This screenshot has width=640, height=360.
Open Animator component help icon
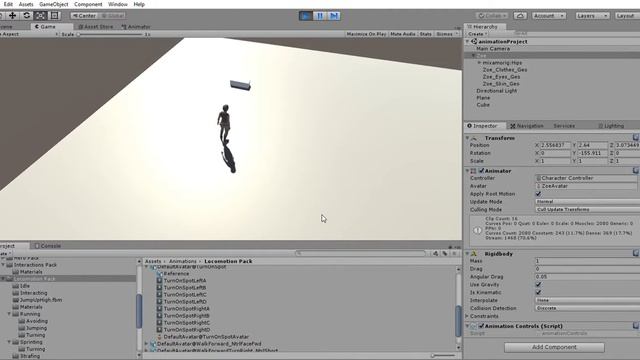pos(636,170)
